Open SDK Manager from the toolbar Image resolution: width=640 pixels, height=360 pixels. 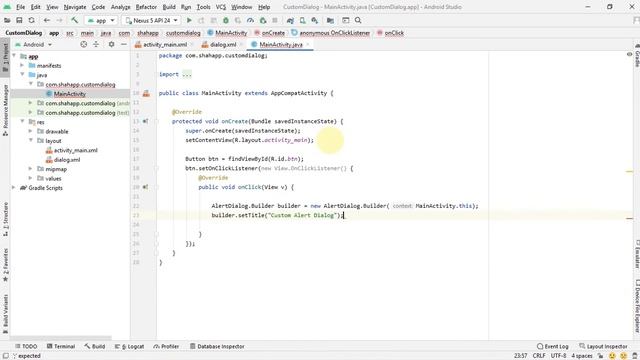[x=315, y=20]
